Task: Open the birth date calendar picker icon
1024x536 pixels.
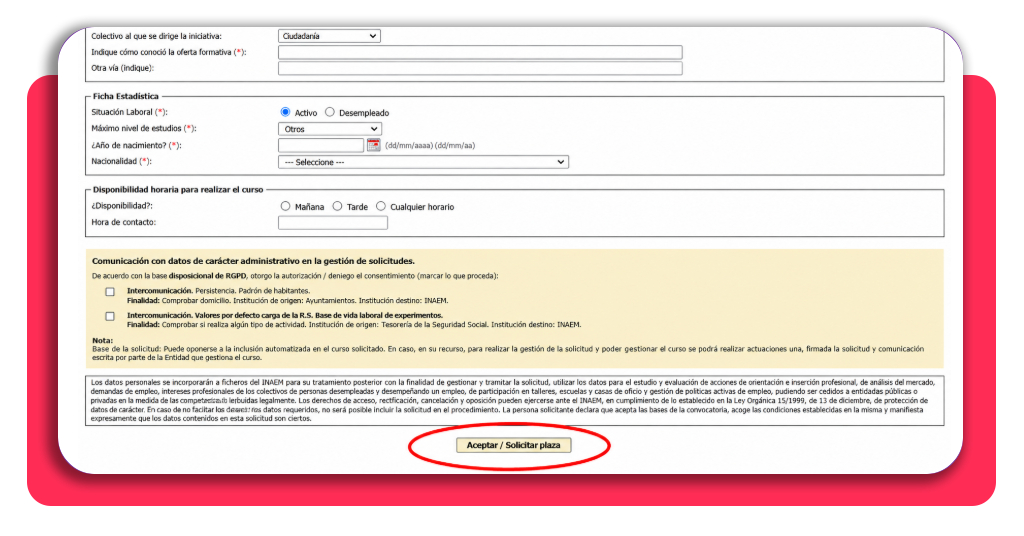Action: click(x=374, y=145)
